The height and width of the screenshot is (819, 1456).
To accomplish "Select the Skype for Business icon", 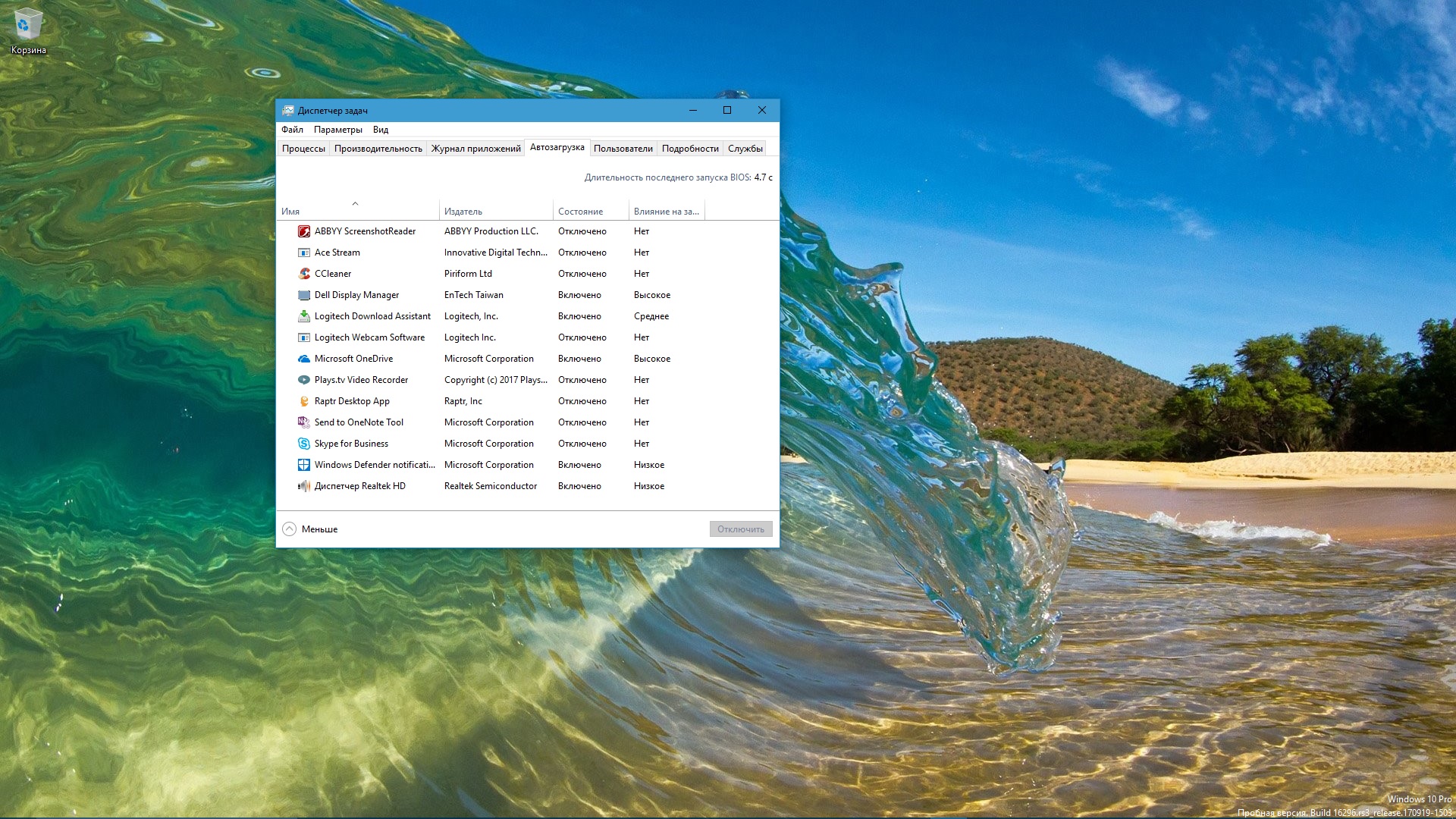I will 304,444.
